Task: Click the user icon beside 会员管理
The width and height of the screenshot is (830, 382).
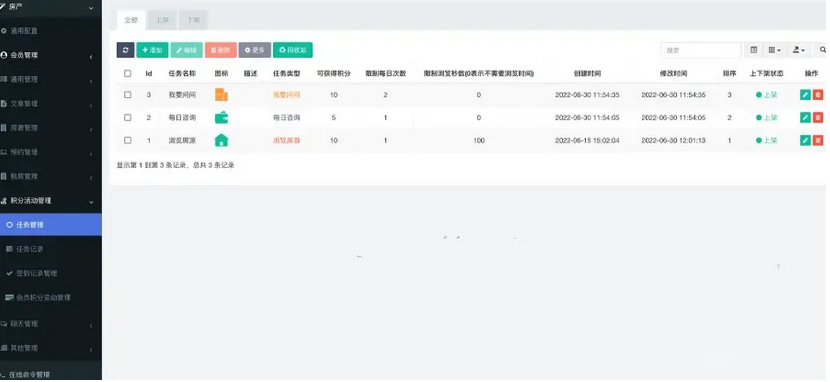Action: [x=4, y=55]
